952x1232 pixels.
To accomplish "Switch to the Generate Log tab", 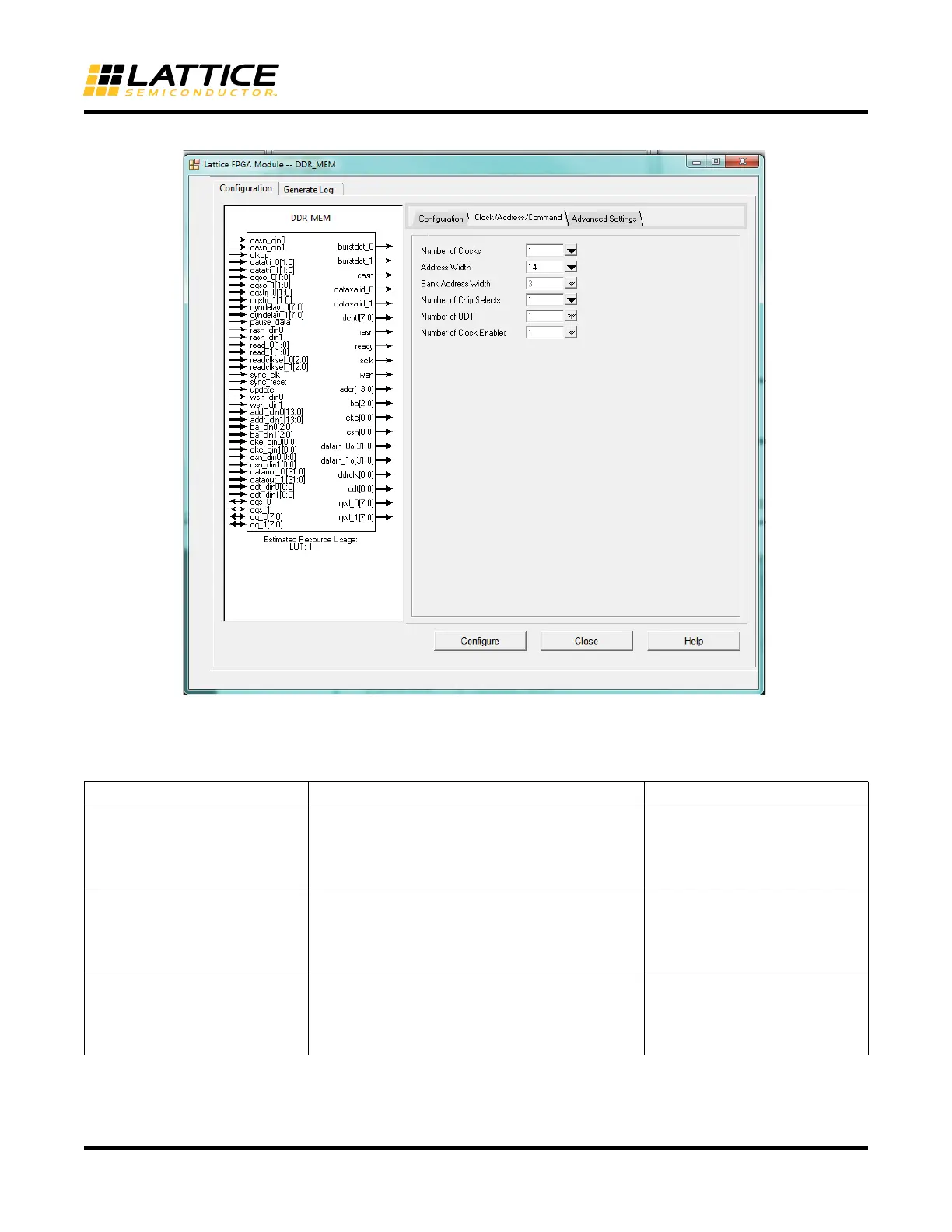I will (x=309, y=189).
